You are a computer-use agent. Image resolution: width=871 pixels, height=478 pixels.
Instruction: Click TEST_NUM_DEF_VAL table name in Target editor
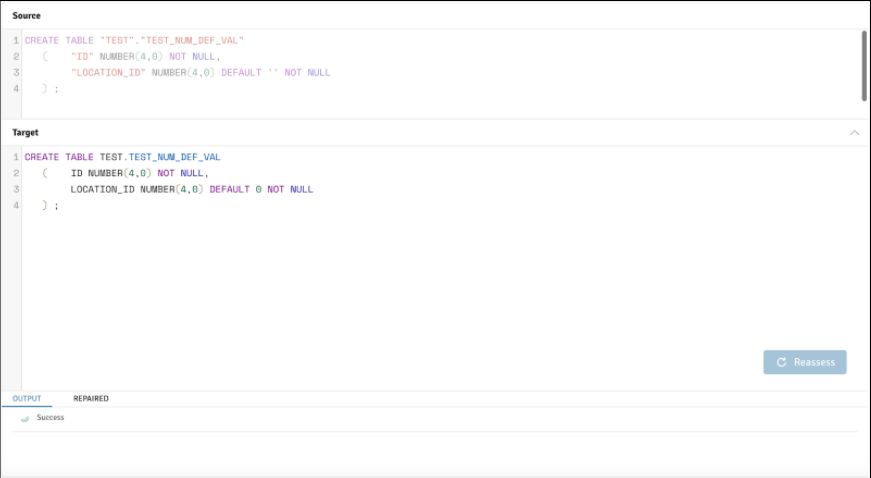[x=174, y=157]
